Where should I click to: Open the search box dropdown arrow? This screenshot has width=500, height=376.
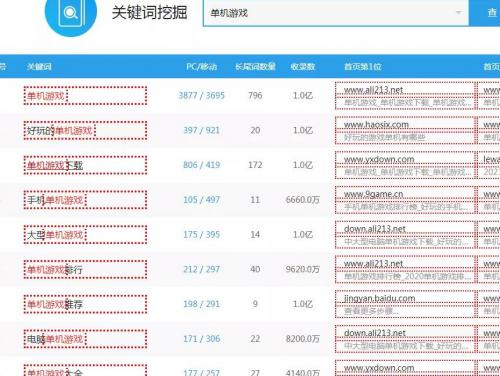459,13
